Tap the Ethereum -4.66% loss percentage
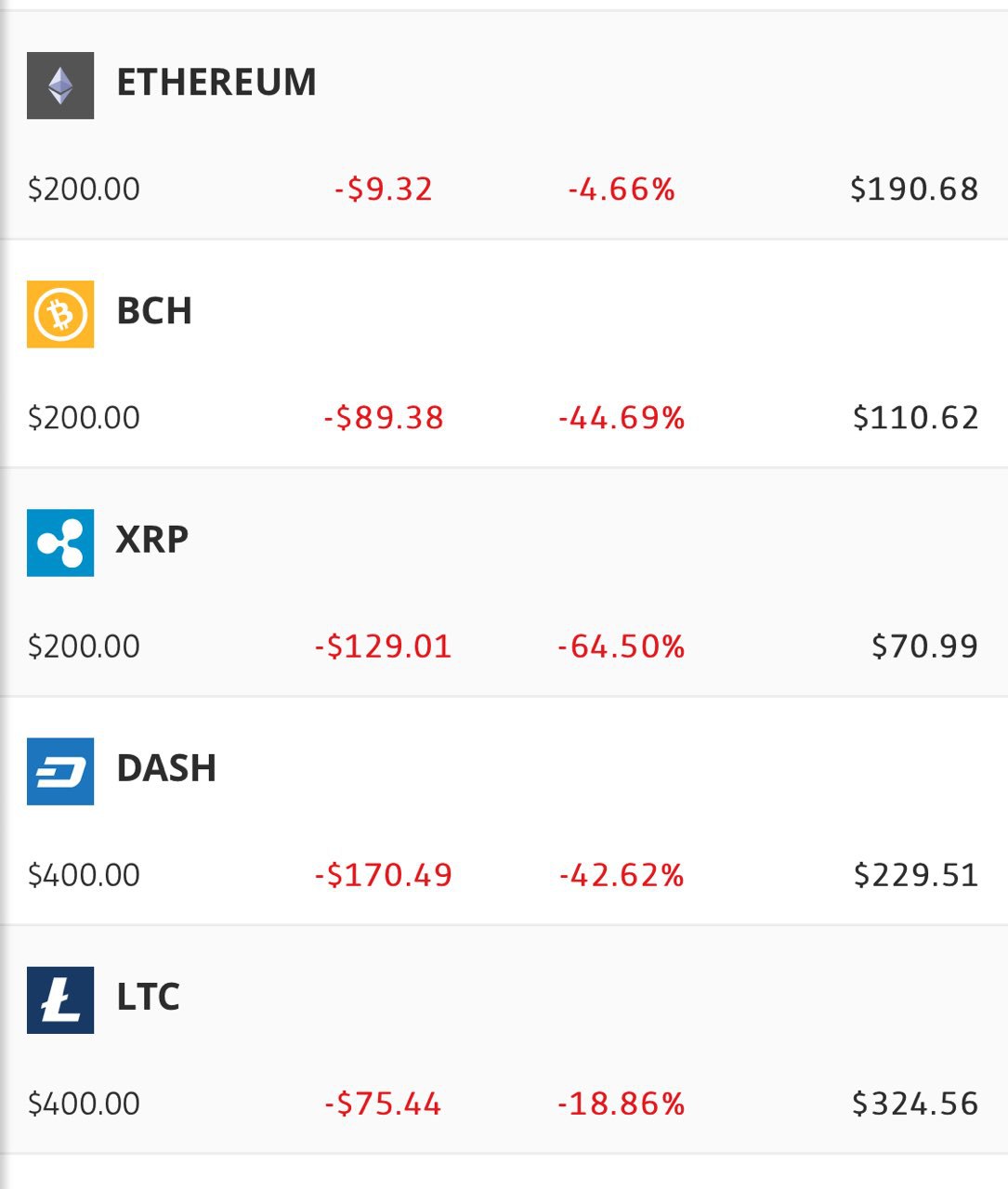The height and width of the screenshot is (1189, 1008). pyautogui.click(x=622, y=189)
